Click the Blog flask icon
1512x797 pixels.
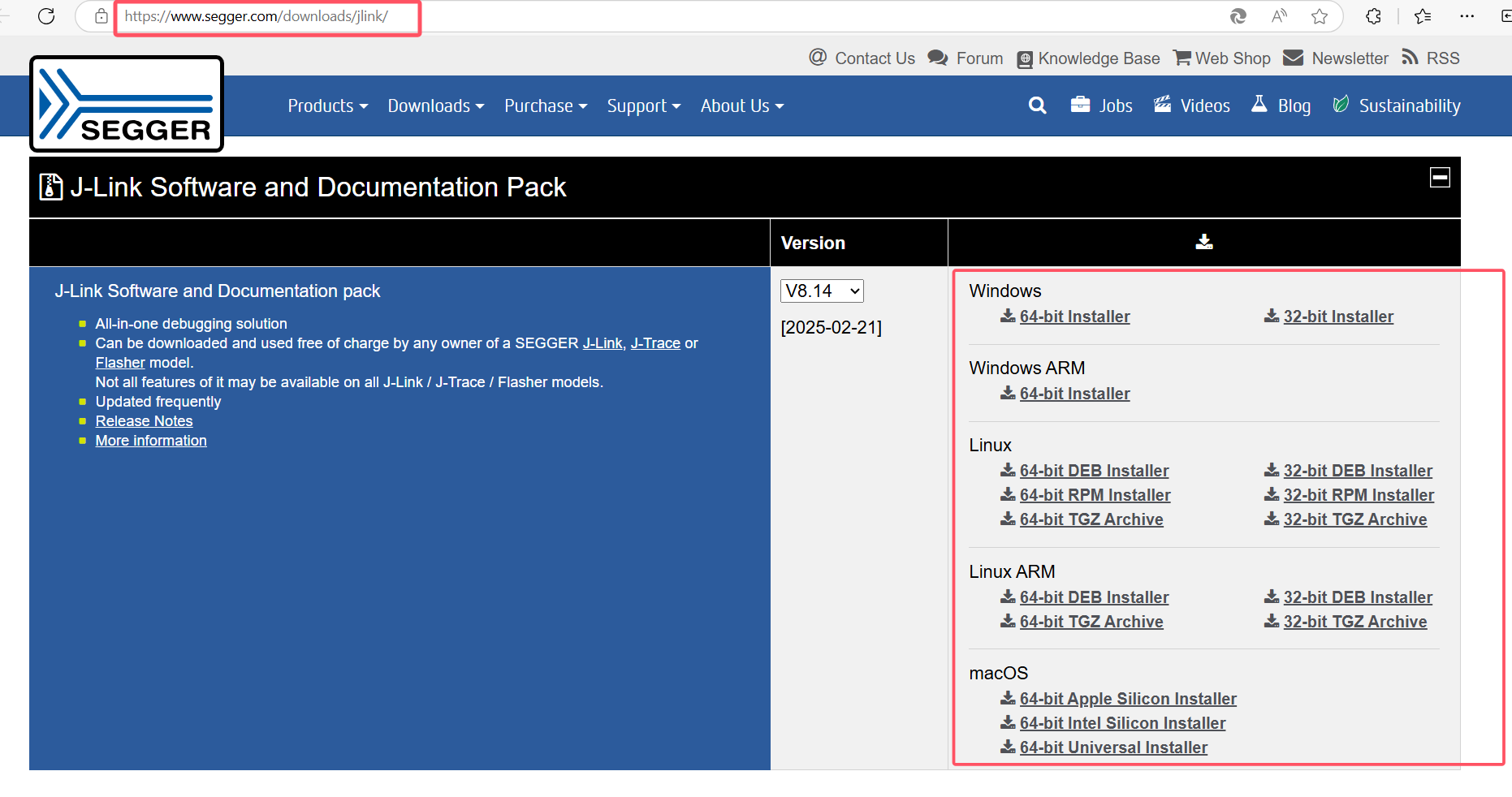(x=1259, y=104)
